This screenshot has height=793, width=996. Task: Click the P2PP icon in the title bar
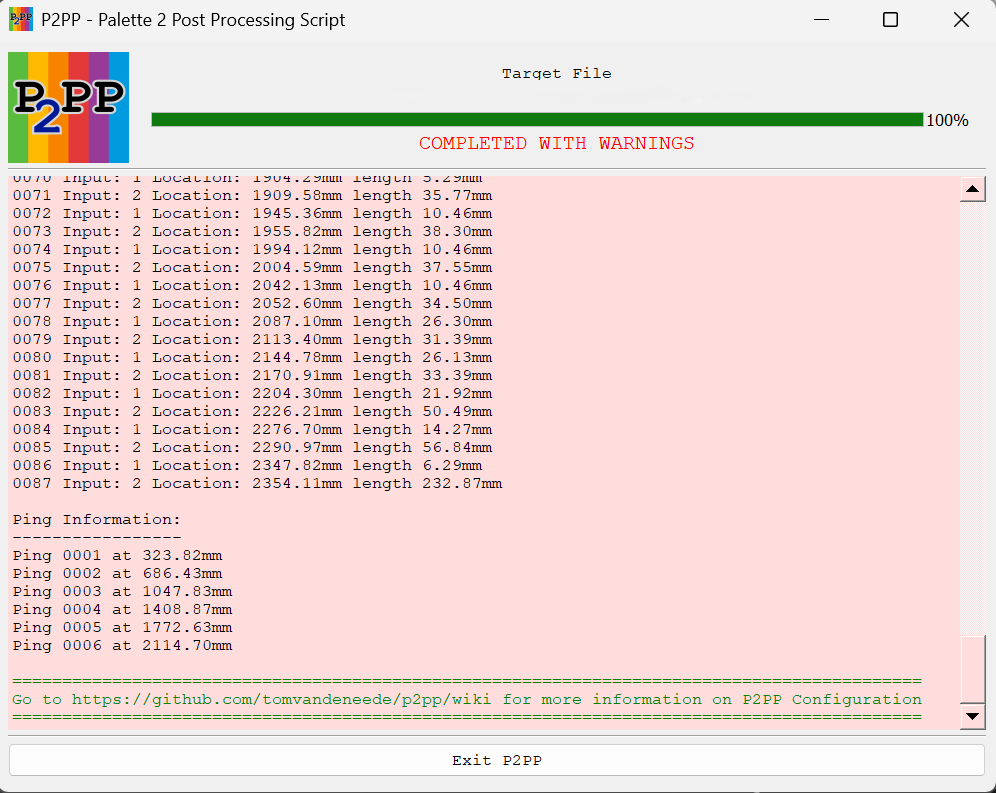coord(19,19)
